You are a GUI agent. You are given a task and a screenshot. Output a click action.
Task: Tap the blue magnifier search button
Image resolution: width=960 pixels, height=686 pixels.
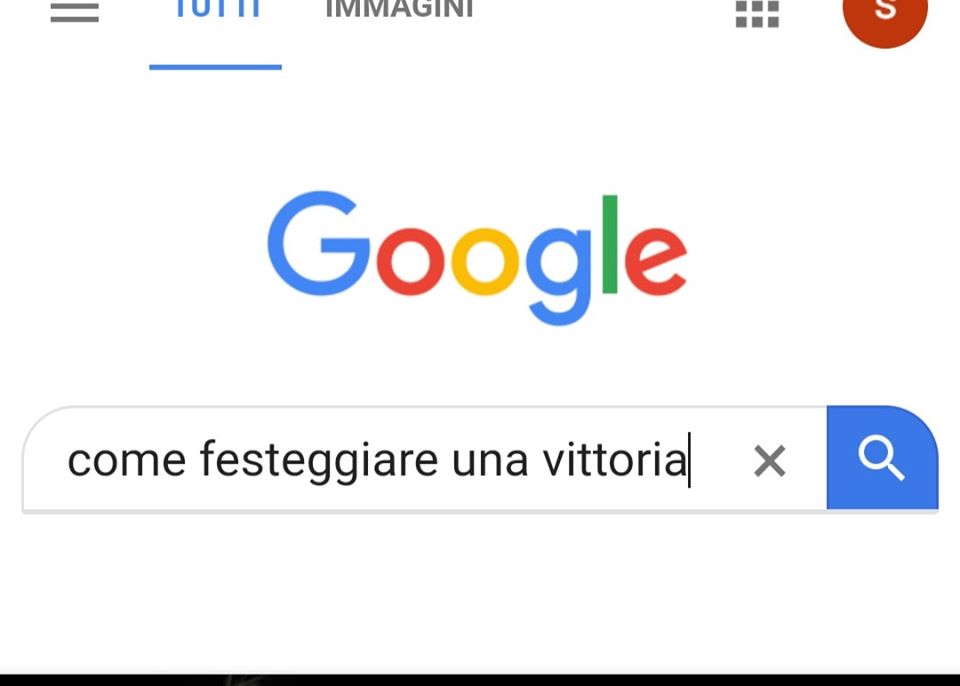coord(882,458)
